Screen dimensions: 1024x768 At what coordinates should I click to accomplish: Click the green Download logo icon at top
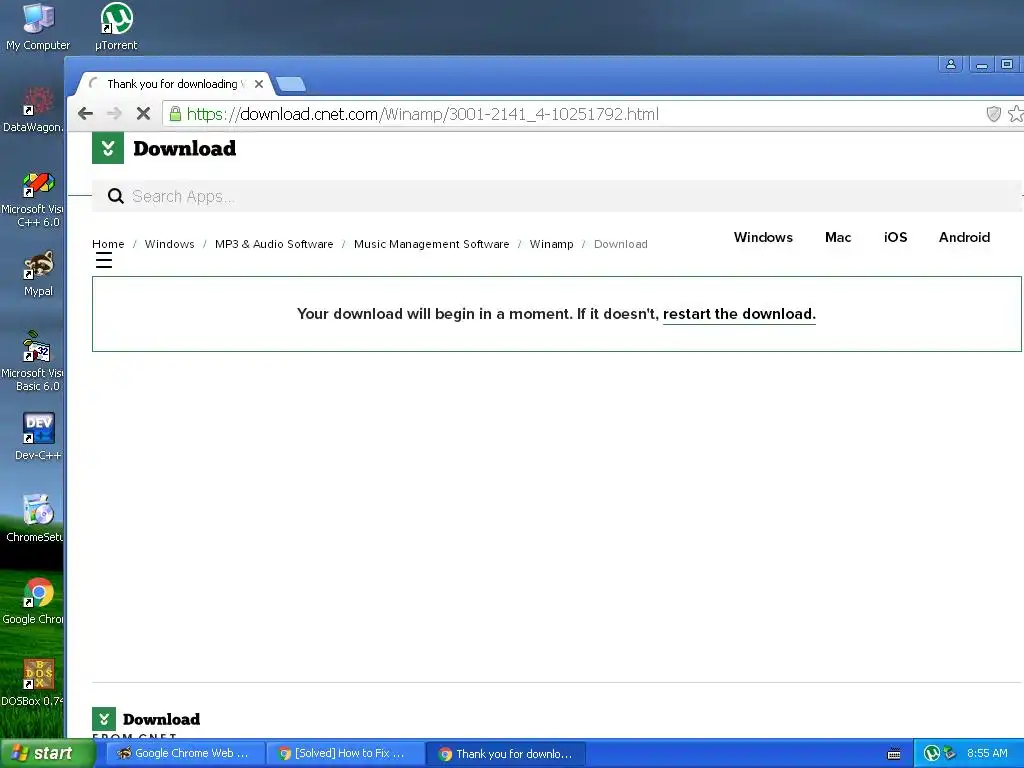pyautogui.click(x=108, y=148)
